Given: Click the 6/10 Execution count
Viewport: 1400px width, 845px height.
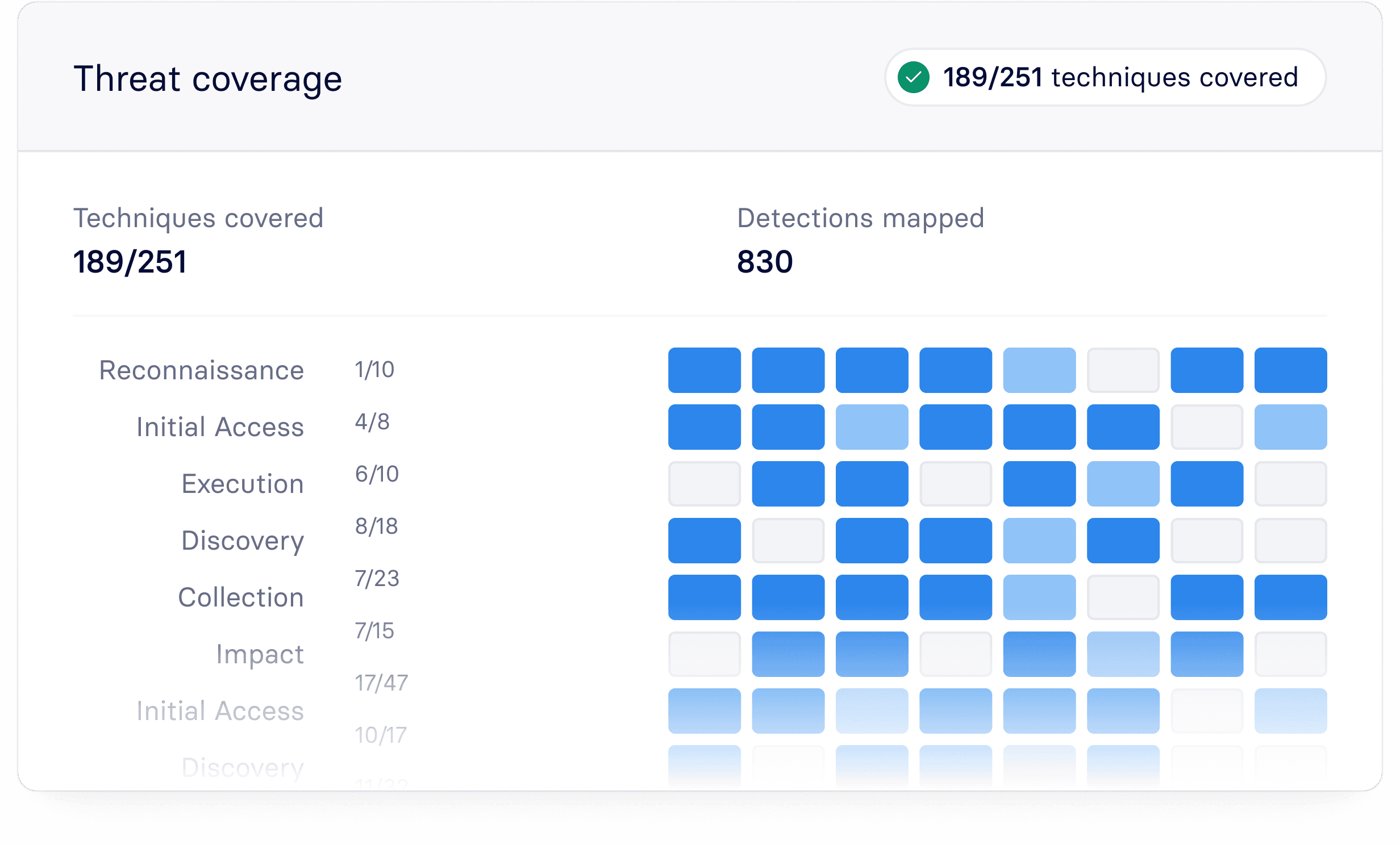Looking at the screenshot, I should pyautogui.click(x=377, y=474).
